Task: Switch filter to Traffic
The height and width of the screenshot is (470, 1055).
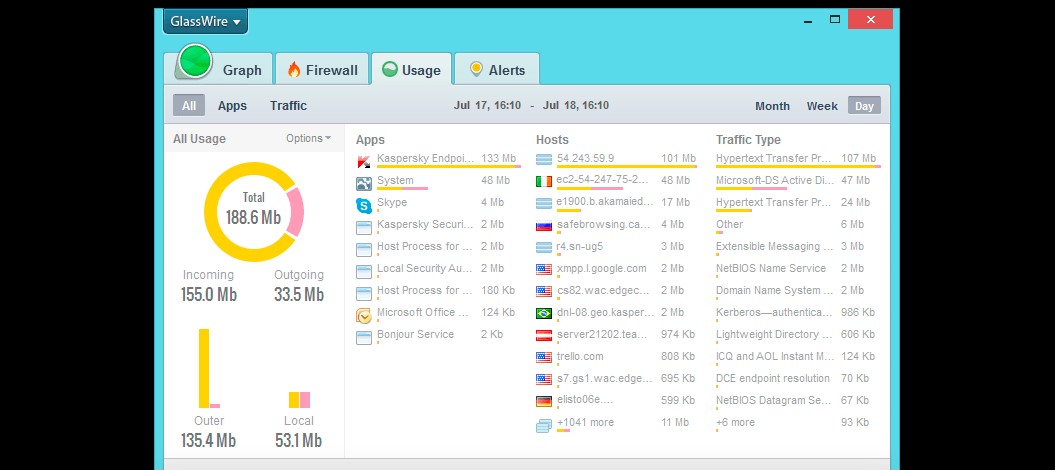Action: [289, 106]
